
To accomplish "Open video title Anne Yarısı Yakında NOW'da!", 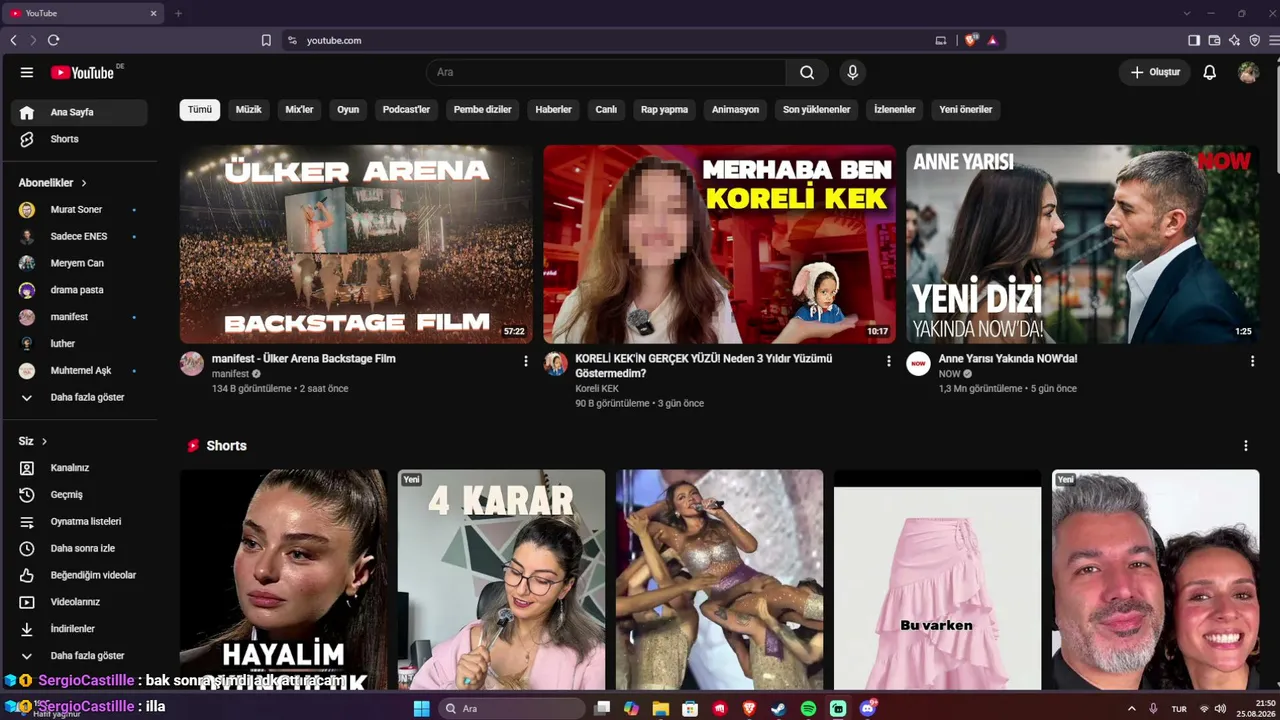I will [1008, 359].
